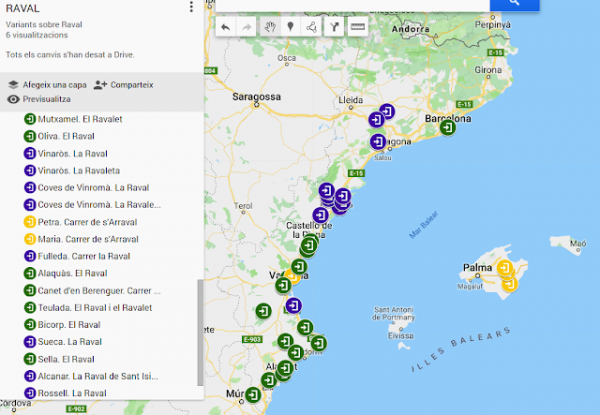The image size is (600, 415).
Task: Click purple marker icon beside Coves de Vinromà. La Ravale...
Action: (x=30, y=205)
